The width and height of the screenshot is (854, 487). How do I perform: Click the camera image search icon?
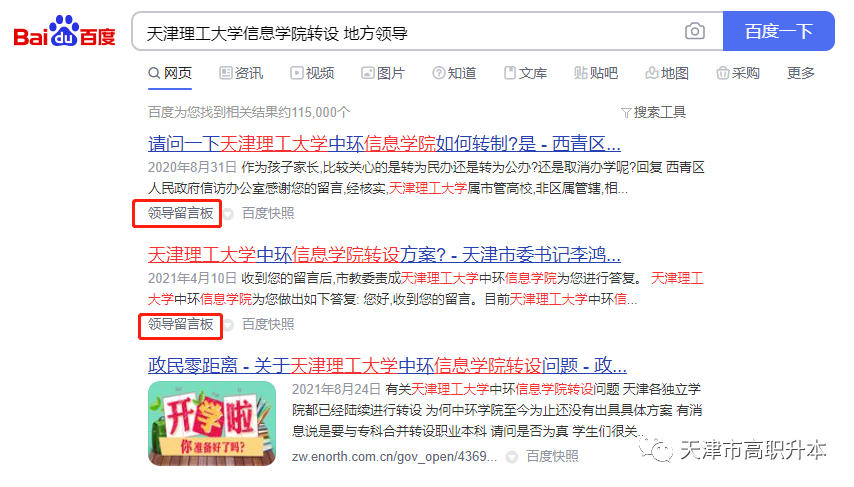pyautogui.click(x=694, y=31)
